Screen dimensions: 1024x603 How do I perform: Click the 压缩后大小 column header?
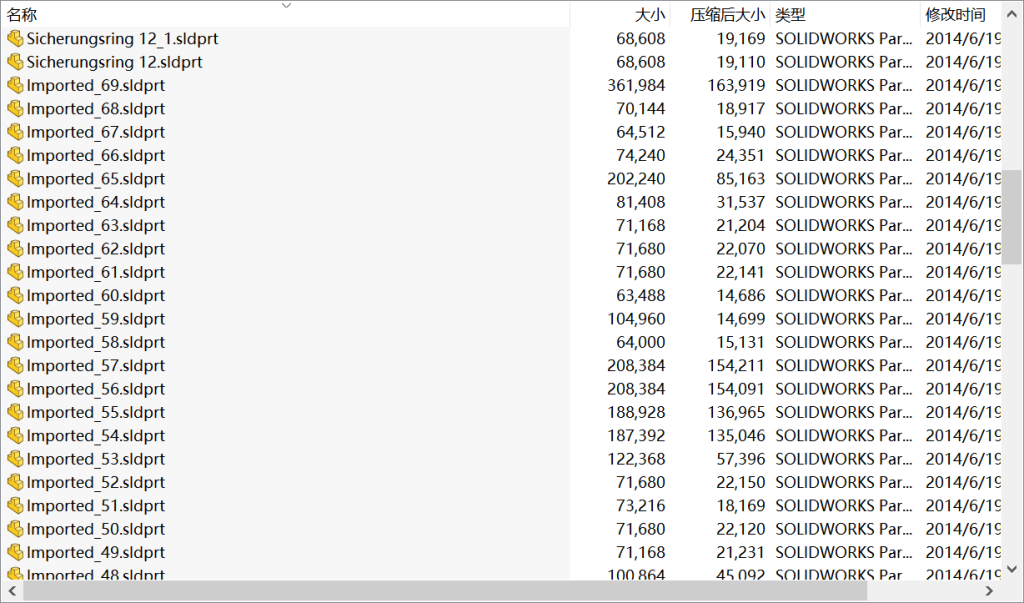[x=727, y=15]
